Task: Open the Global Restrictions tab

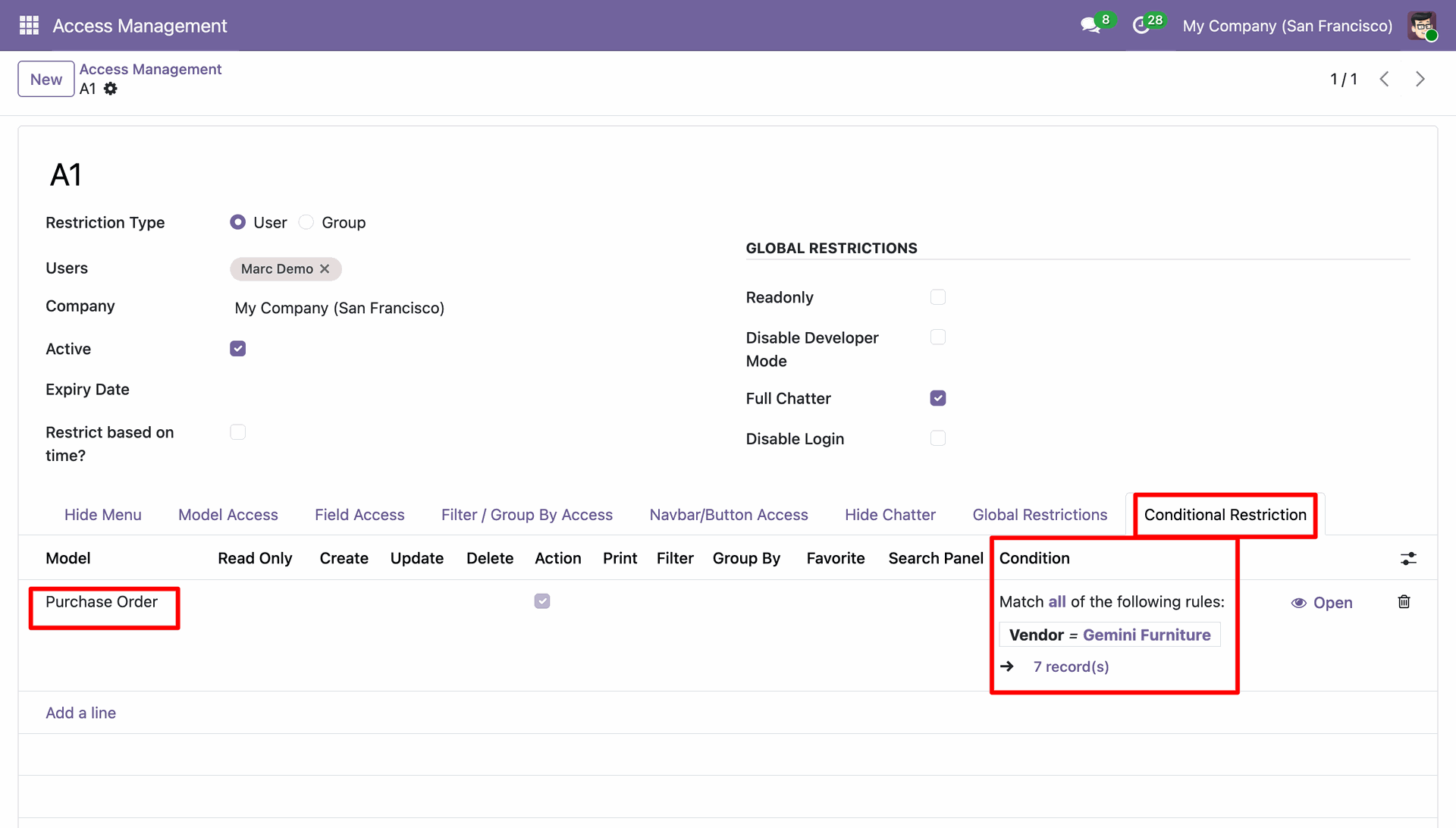Action: point(1040,515)
